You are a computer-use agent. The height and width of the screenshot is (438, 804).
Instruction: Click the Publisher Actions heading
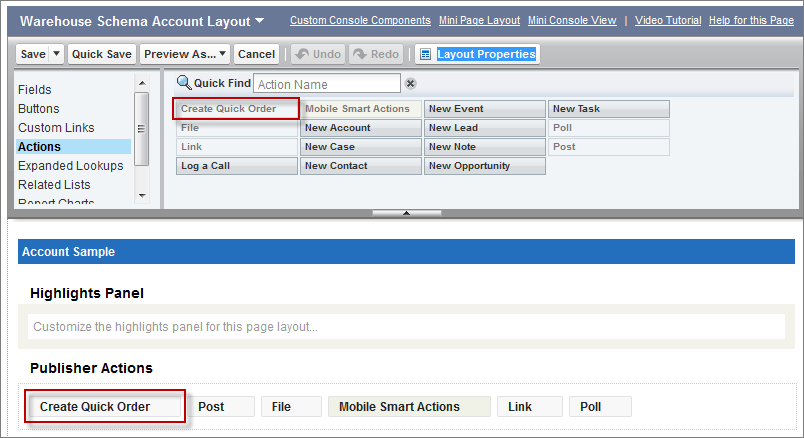tap(91, 368)
